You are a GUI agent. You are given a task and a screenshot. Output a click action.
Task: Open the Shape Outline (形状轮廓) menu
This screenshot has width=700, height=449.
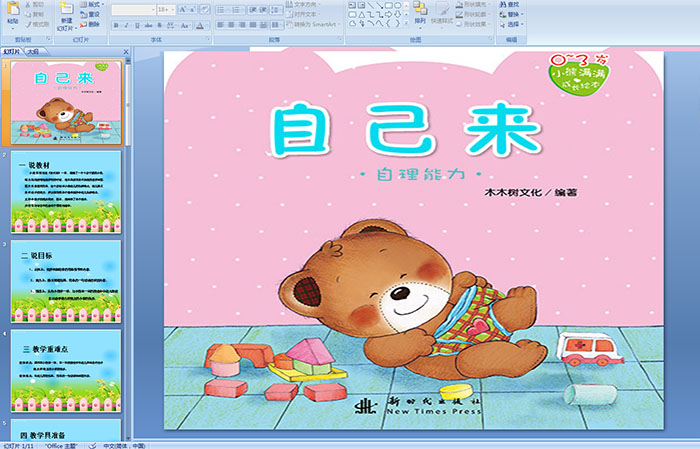[473, 14]
